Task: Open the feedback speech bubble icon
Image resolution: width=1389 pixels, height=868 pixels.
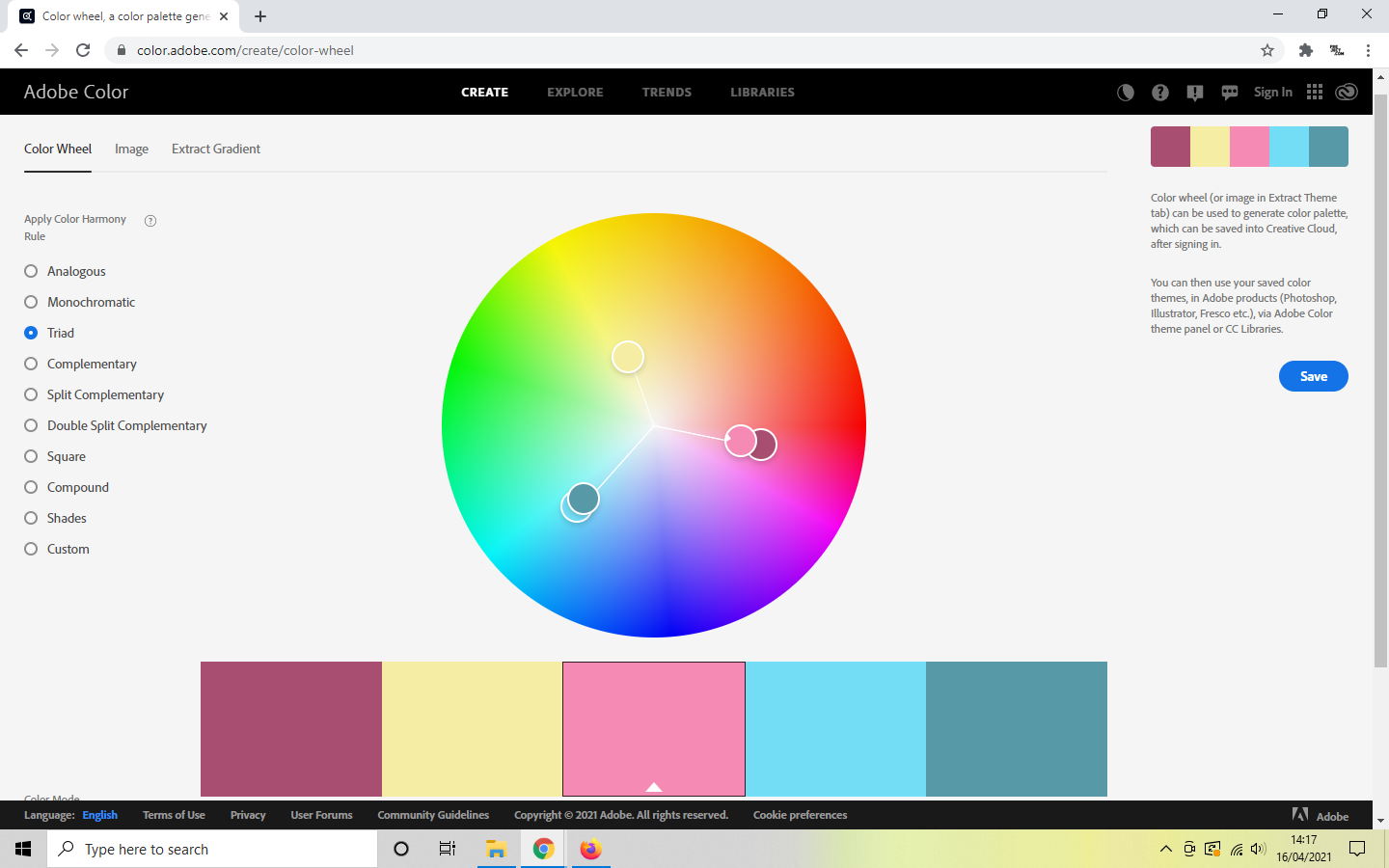Action: tap(1230, 93)
